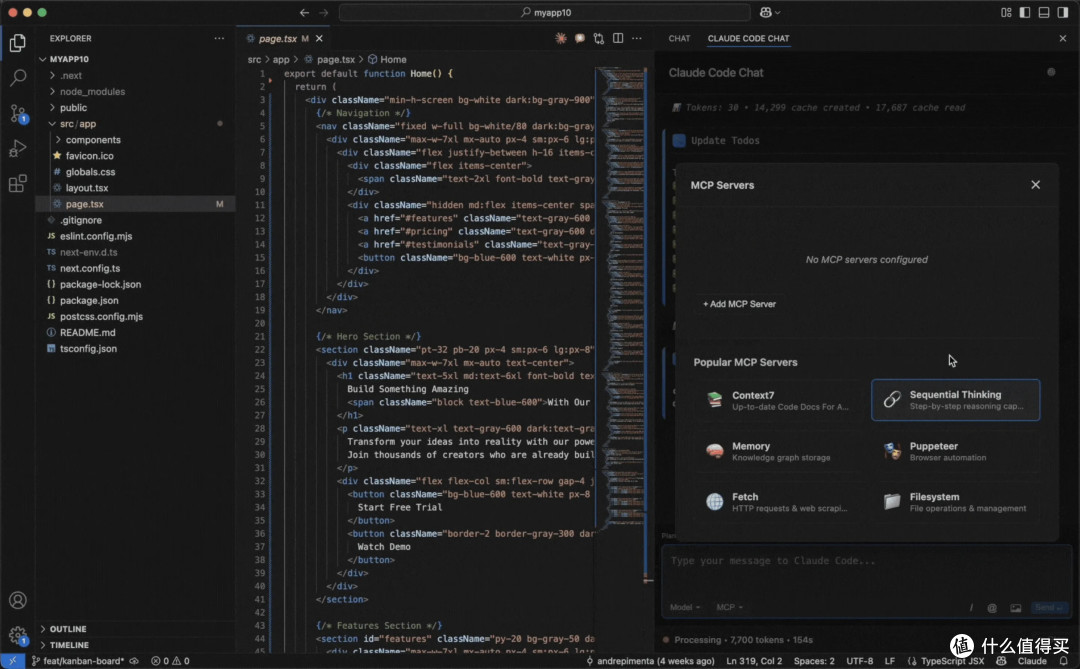1080x669 pixels.
Task: Expand the .next folder
Action: 135,76
